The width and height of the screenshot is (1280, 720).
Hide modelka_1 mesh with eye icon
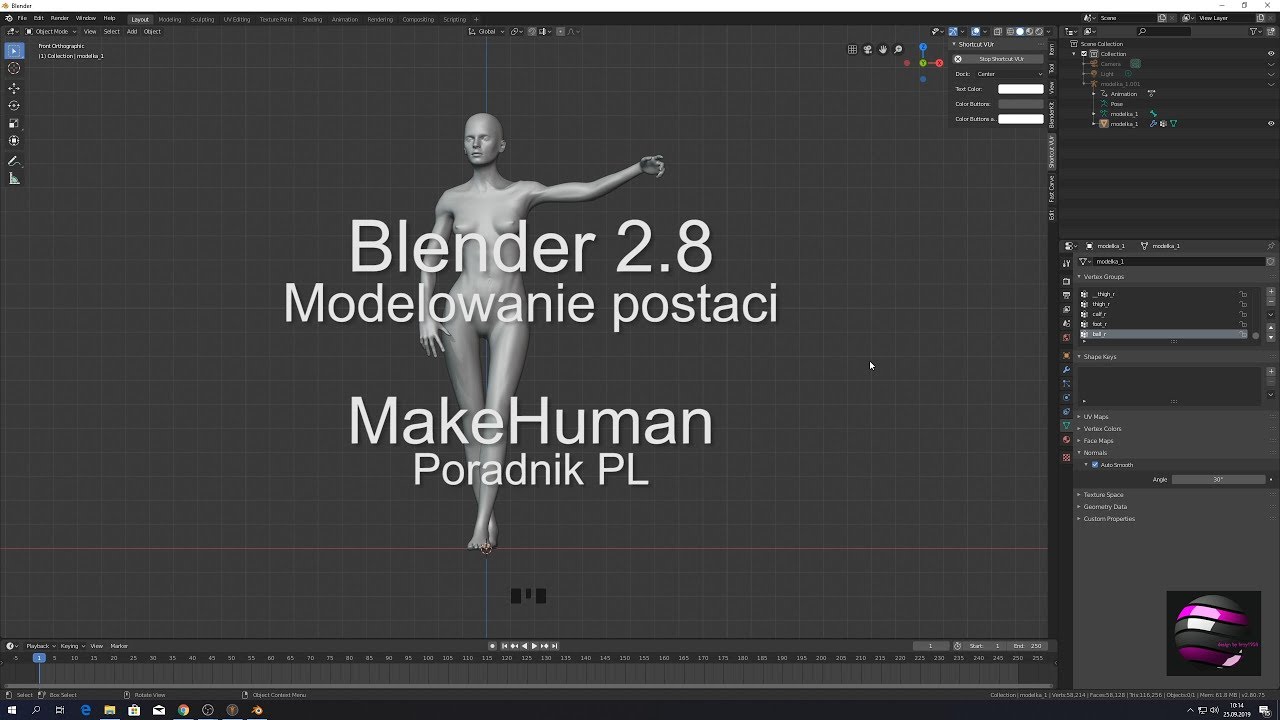(x=1272, y=124)
